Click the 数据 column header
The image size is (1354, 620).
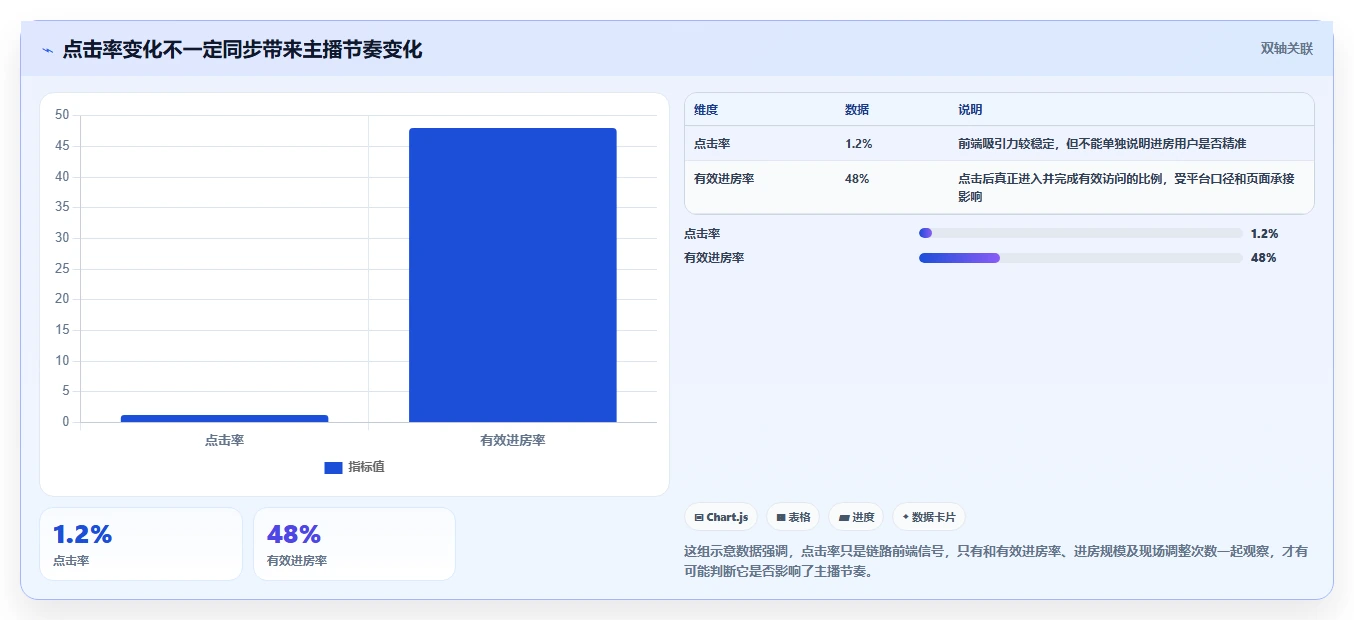[857, 110]
